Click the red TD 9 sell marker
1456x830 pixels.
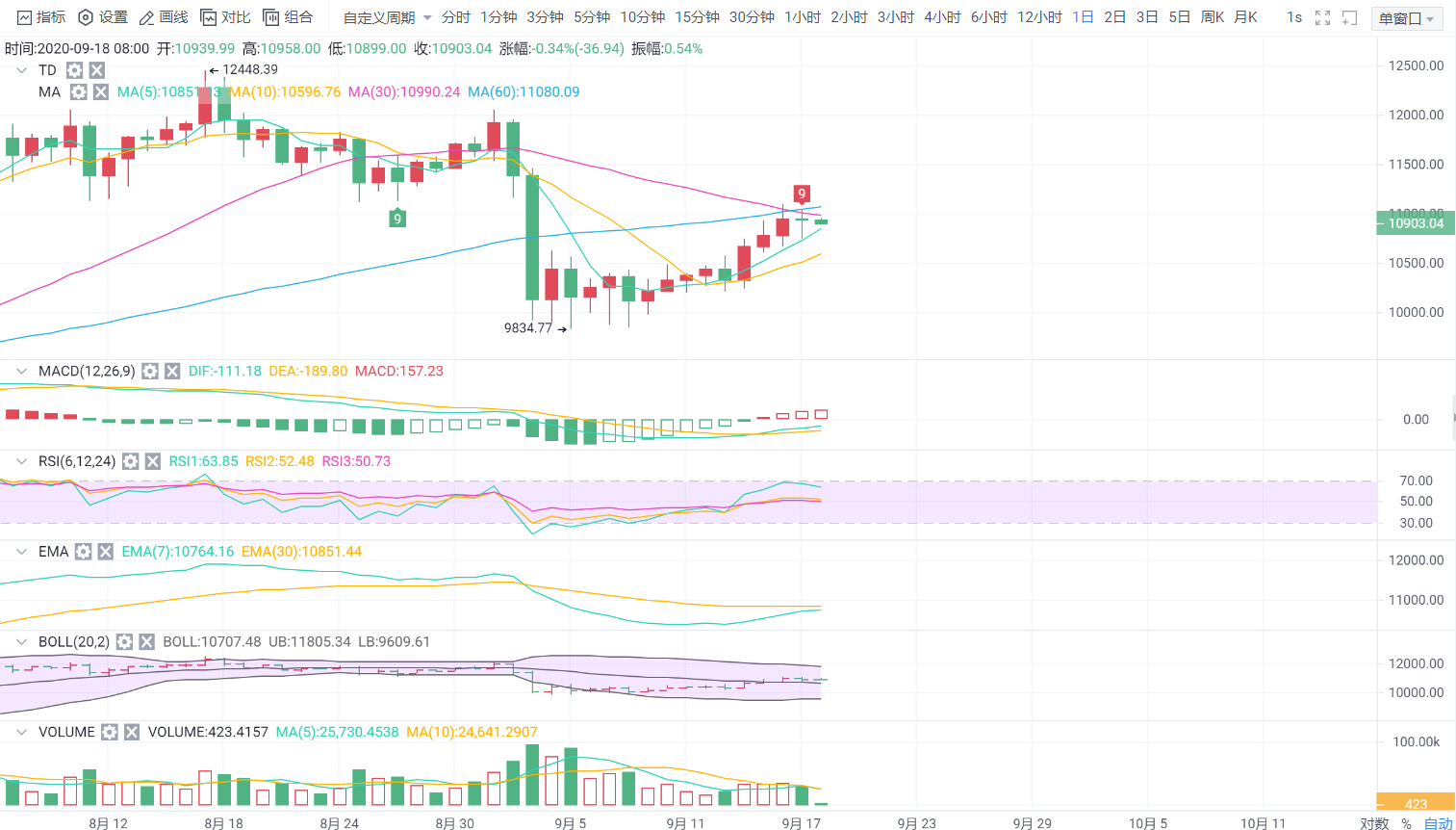coord(801,194)
